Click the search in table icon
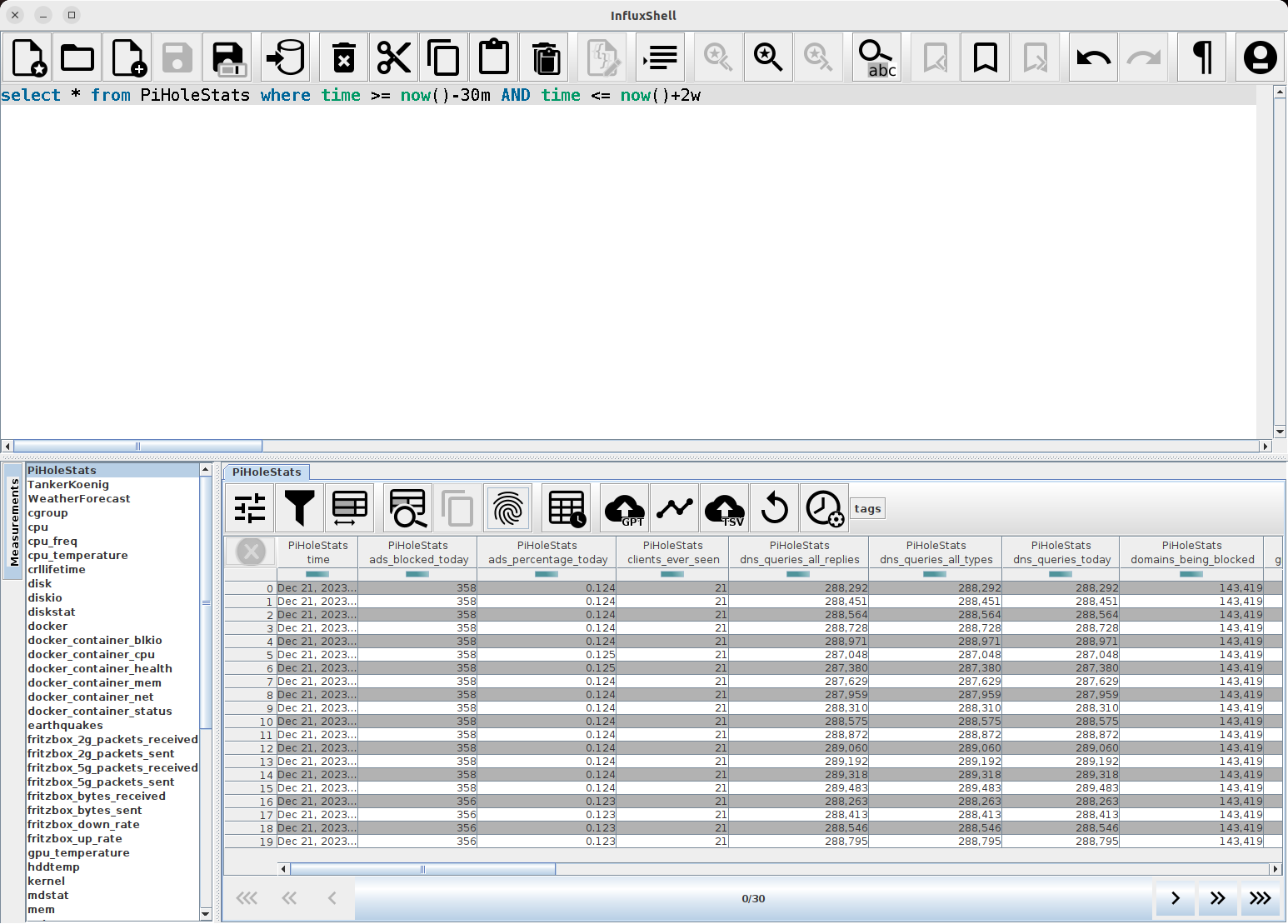1288x924 pixels. 408,507
